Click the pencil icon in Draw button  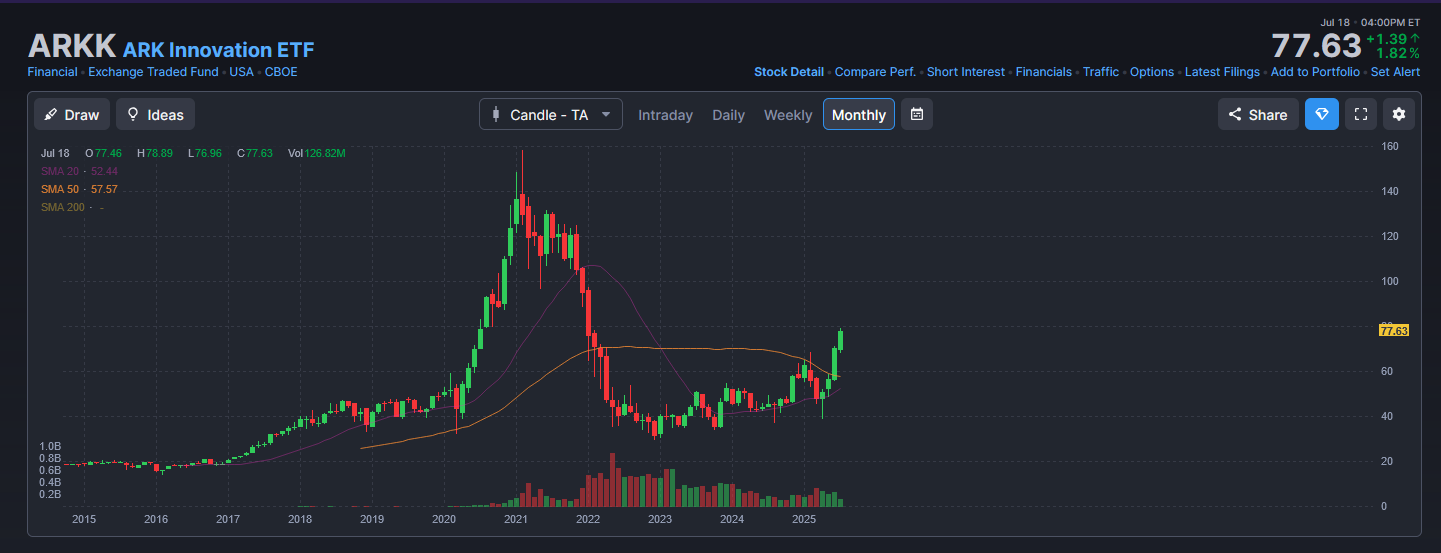51,114
